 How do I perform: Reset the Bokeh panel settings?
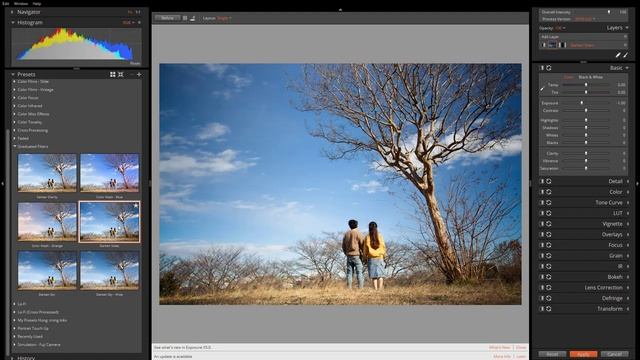click(549, 277)
